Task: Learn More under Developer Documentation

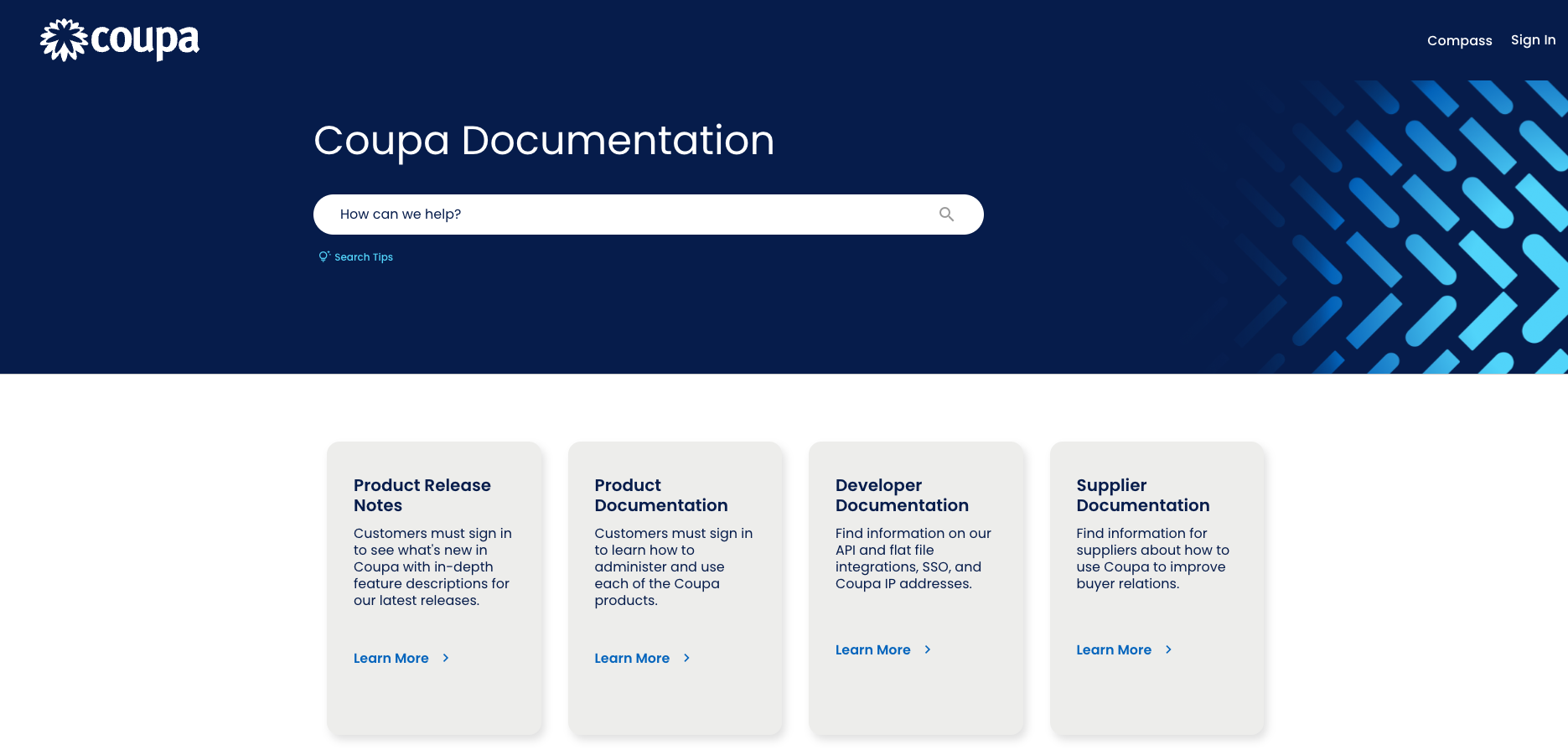Action: pyautogui.click(x=872, y=649)
